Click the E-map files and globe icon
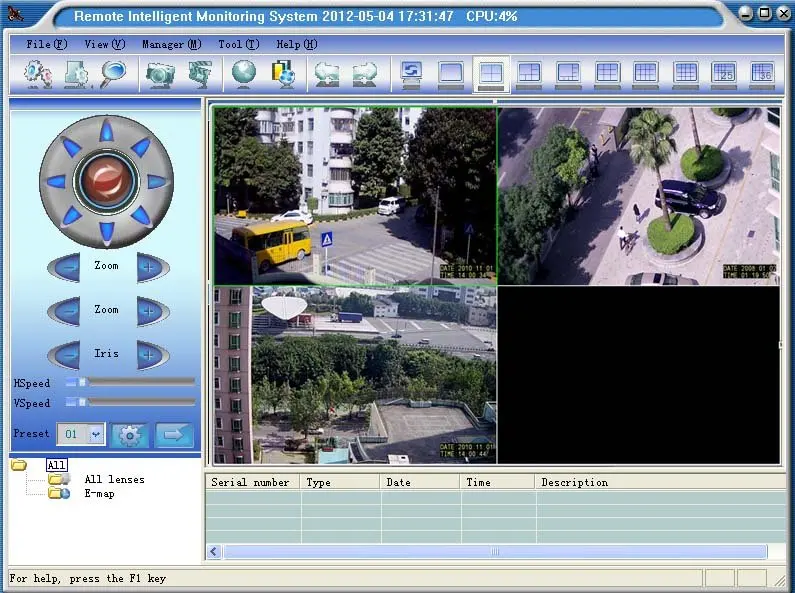 point(283,74)
